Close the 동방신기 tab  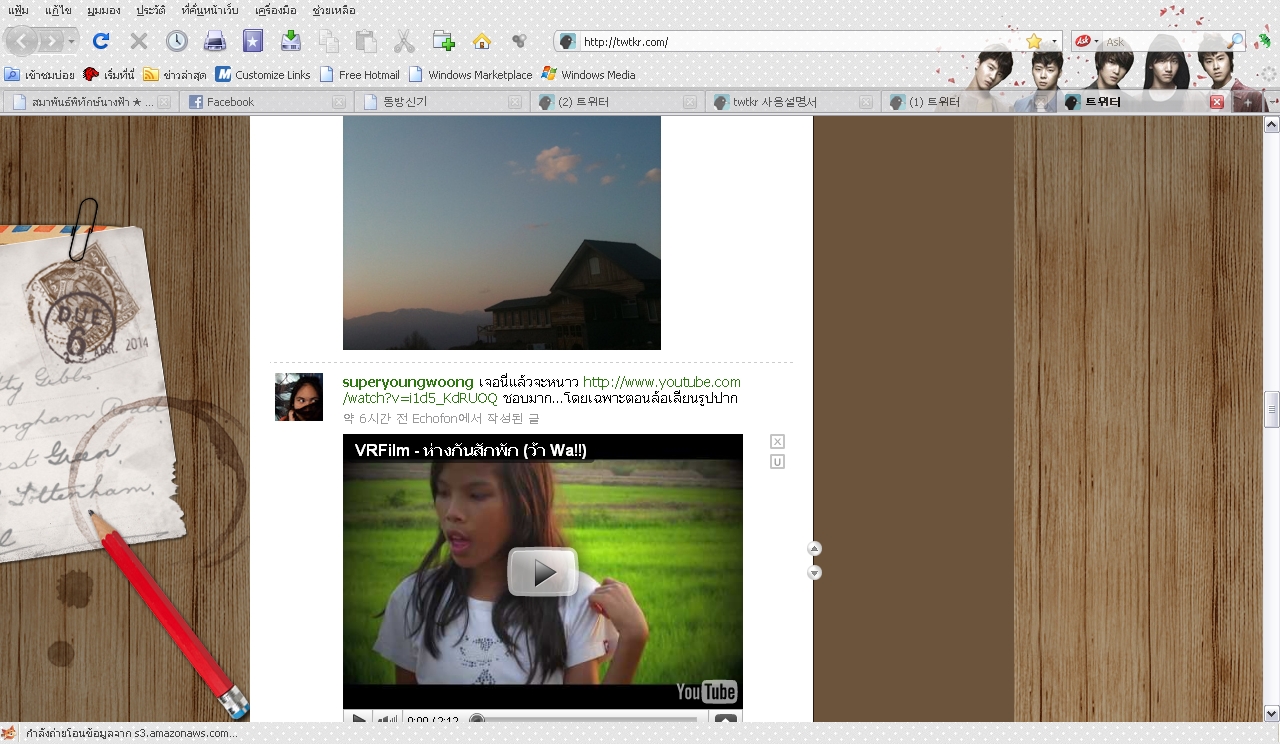click(x=515, y=102)
